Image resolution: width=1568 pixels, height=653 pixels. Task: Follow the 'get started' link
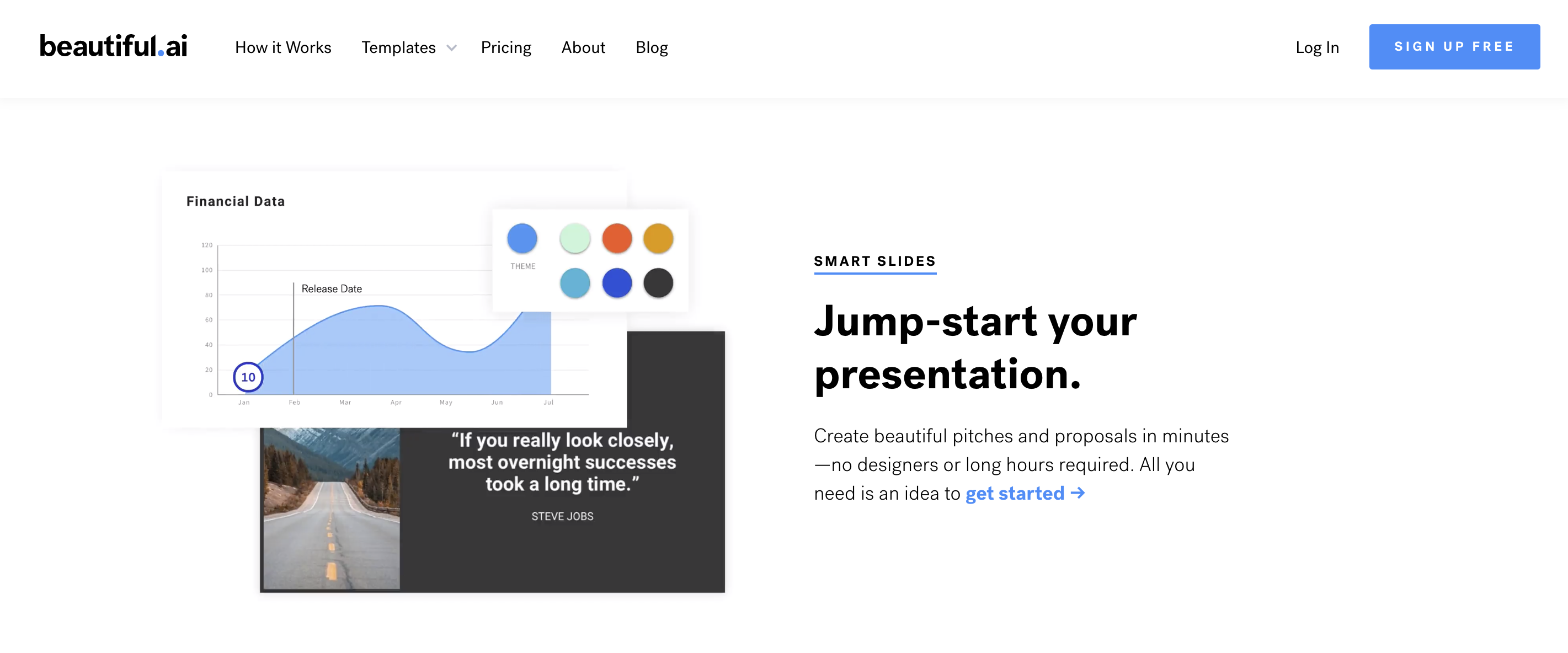(1015, 493)
